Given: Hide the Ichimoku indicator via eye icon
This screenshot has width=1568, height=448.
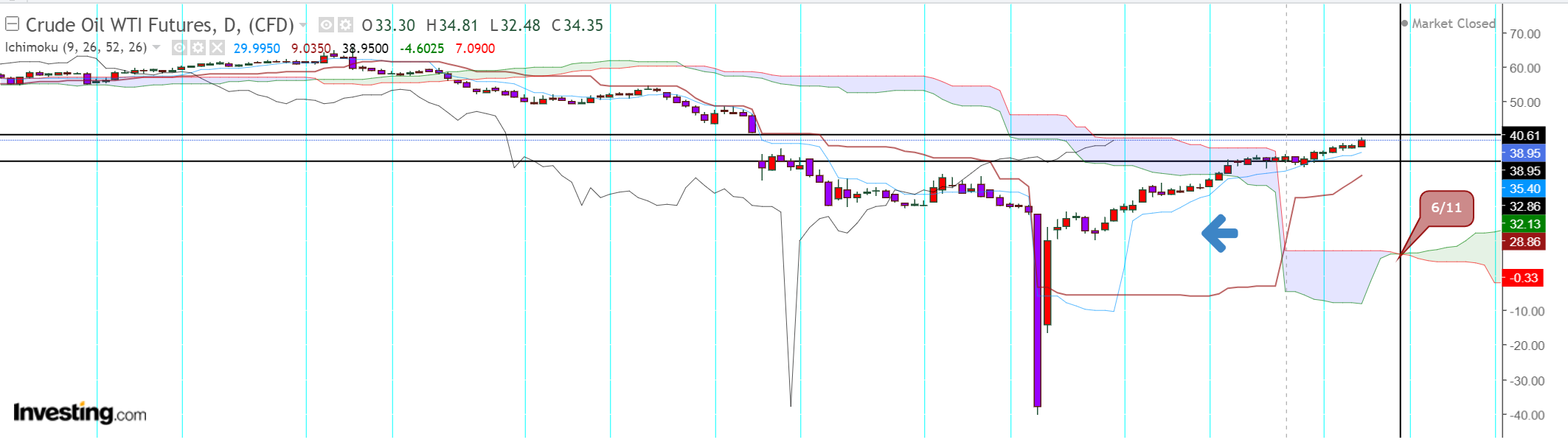Looking at the screenshot, I should click(x=179, y=48).
